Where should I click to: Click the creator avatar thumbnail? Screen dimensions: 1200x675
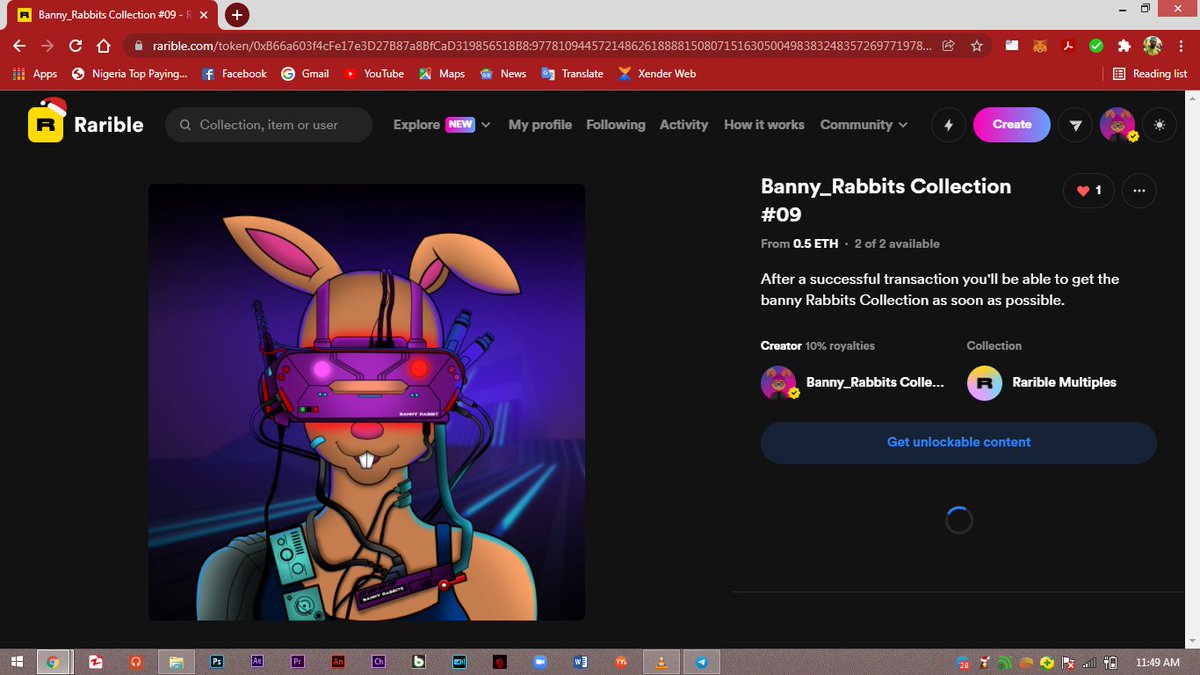[778, 382]
